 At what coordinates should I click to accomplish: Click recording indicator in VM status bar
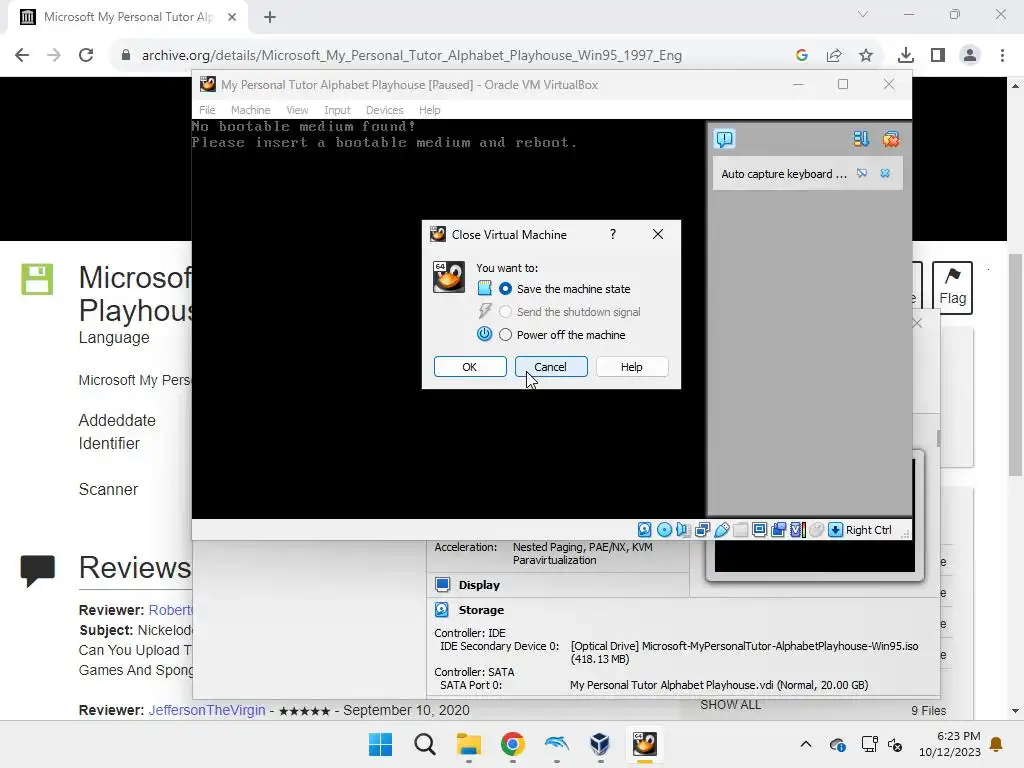tap(778, 530)
